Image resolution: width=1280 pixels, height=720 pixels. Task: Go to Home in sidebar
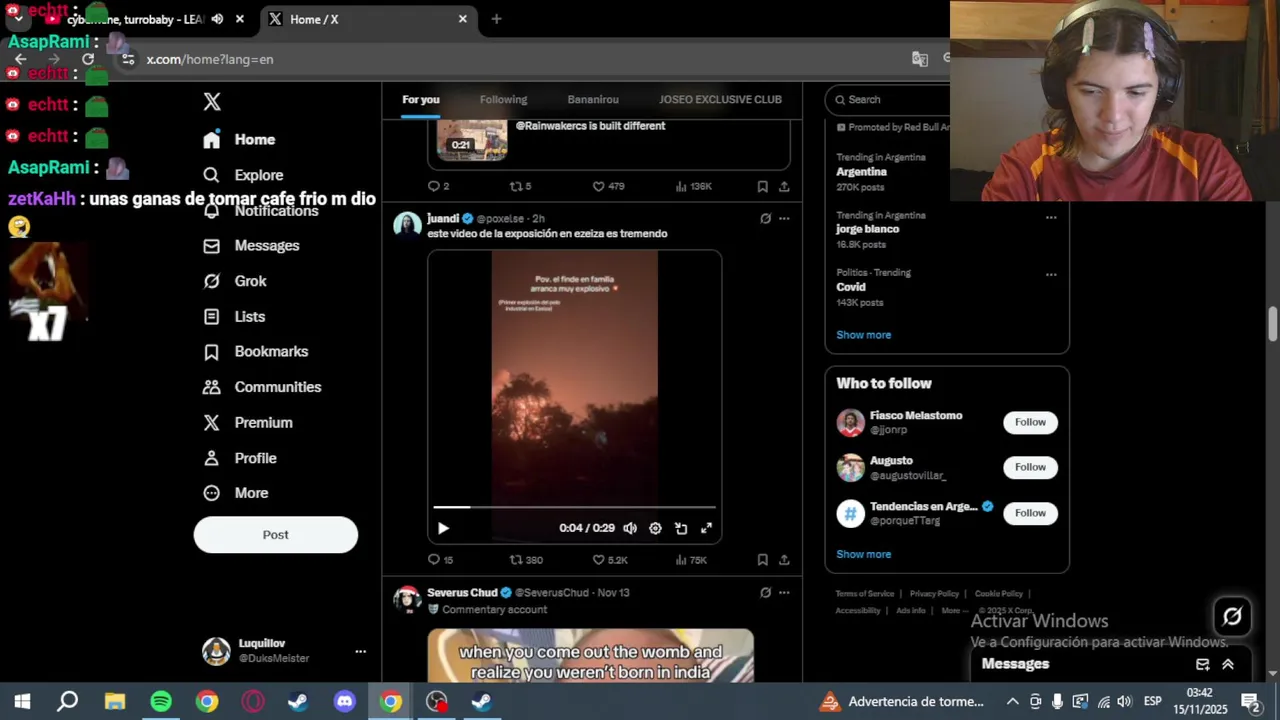(239, 139)
